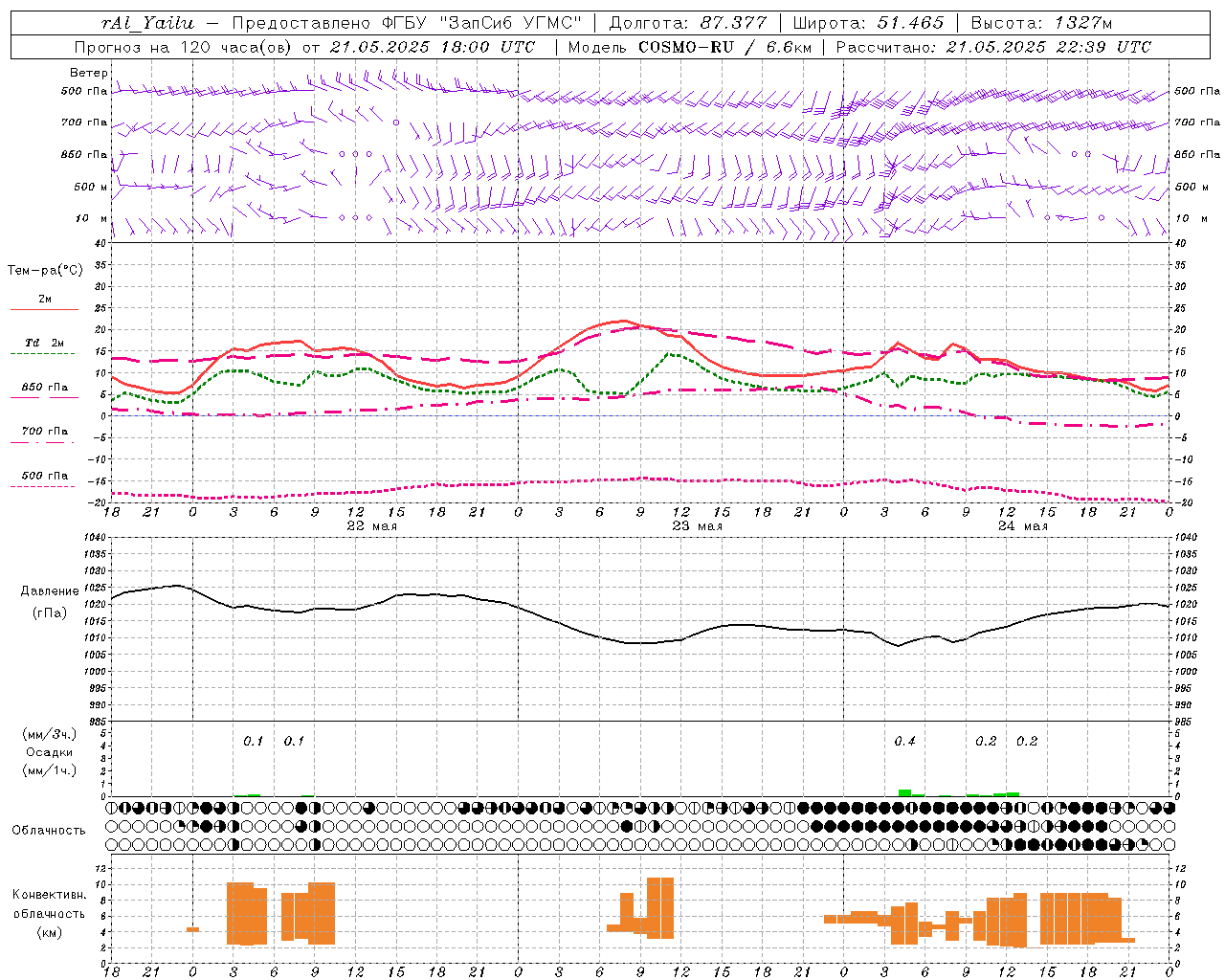This screenshot has width=1225, height=980.
Task: Click the tallest orange convective bar on 23 мая
Action: (660, 907)
